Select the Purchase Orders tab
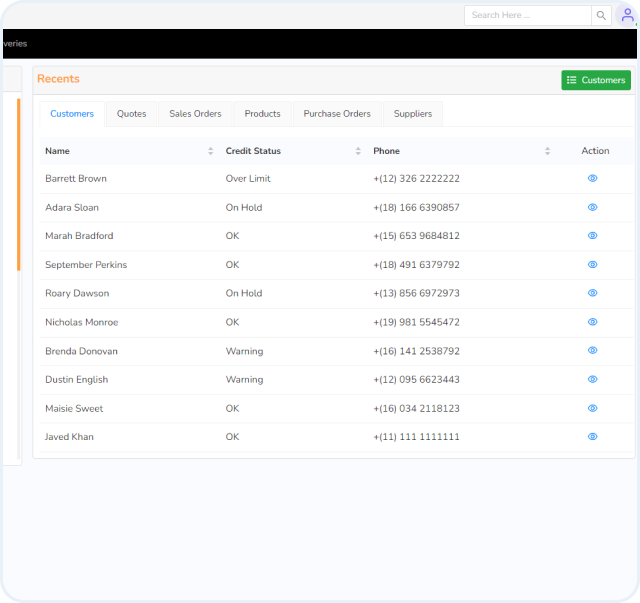This screenshot has width=640, height=603. [x=337, y=114]
